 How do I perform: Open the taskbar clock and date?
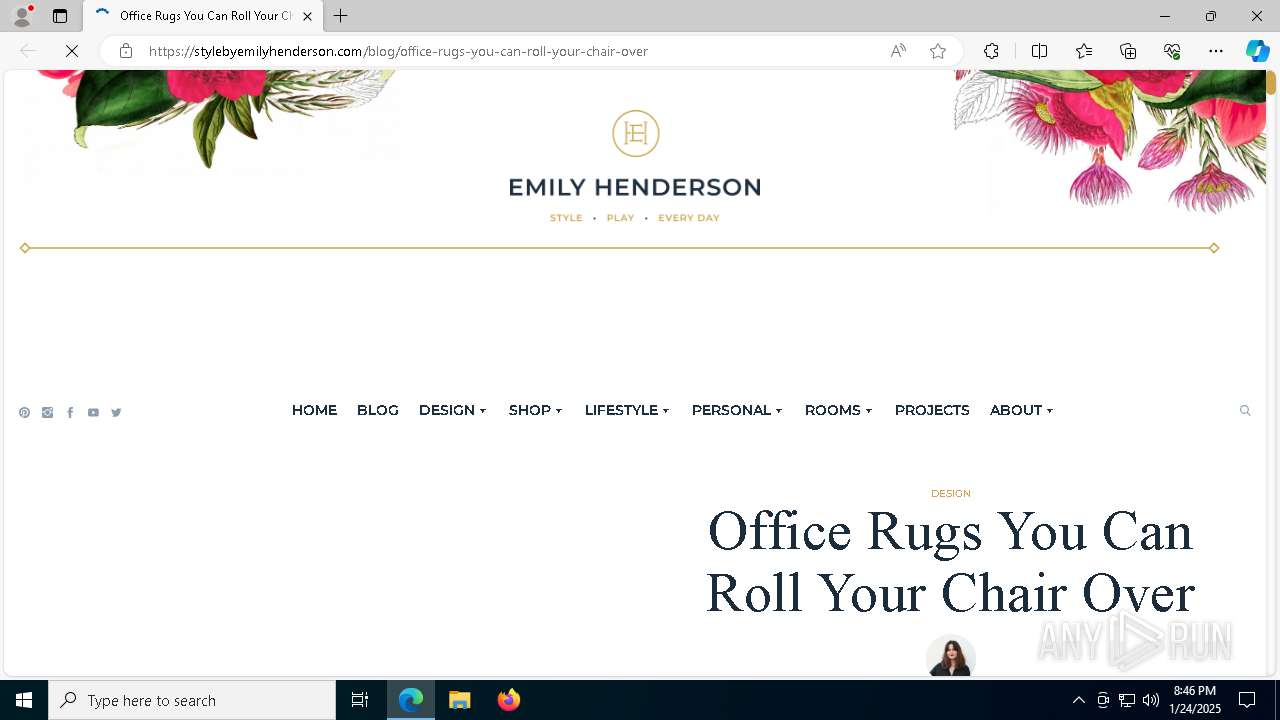pyautogui.click(x=1195, y=700)
